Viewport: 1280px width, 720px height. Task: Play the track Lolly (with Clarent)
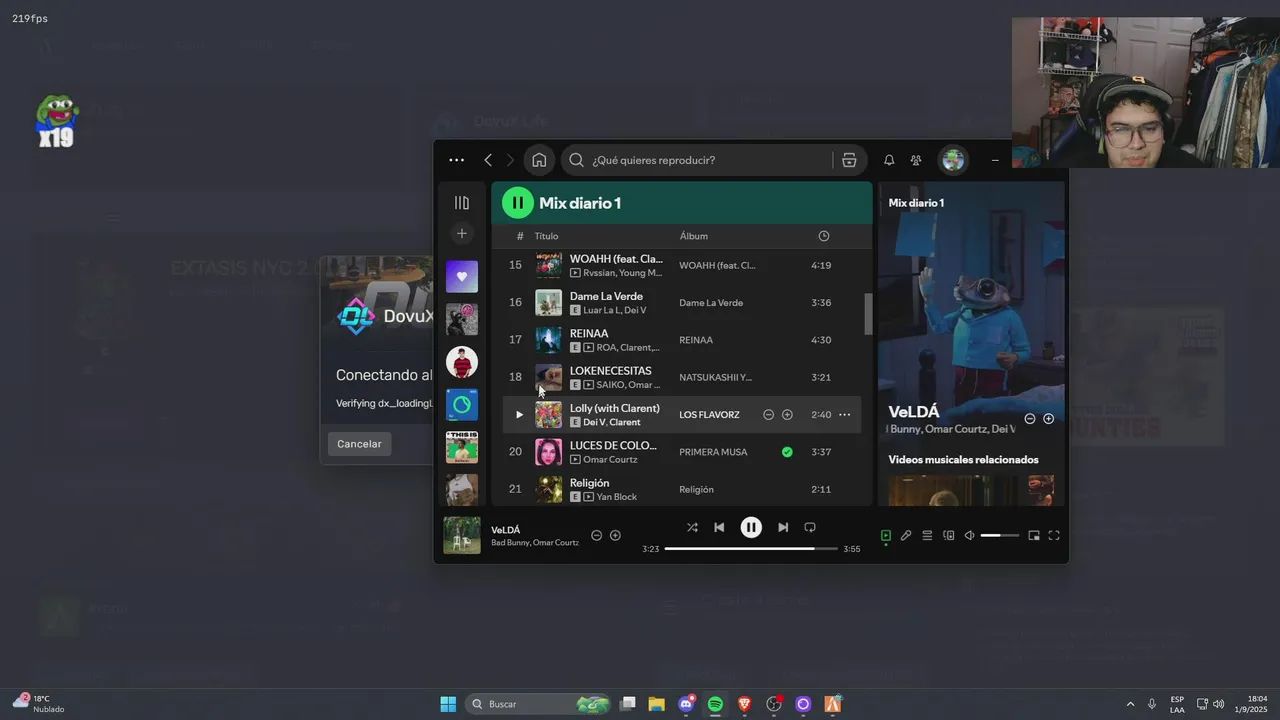tap(519, 414)
